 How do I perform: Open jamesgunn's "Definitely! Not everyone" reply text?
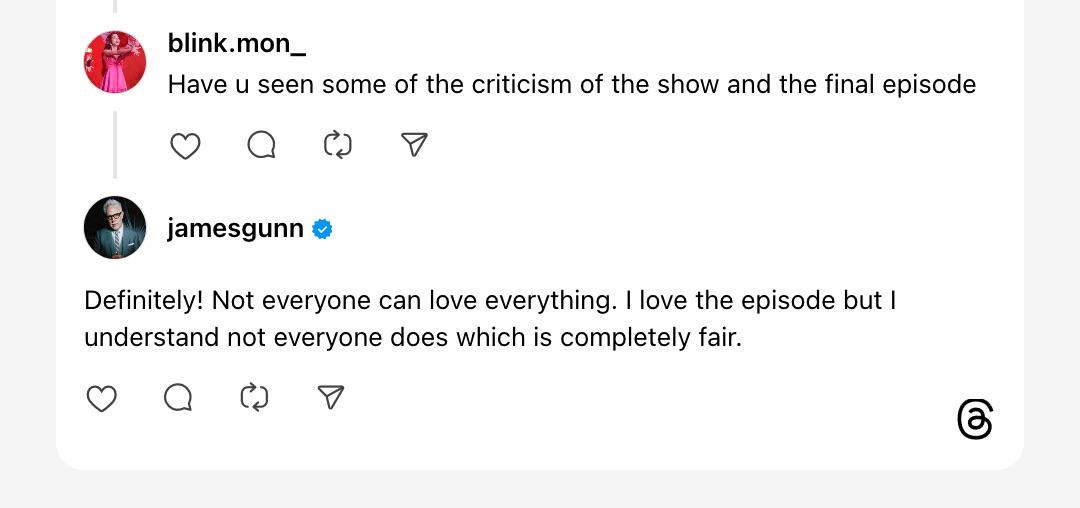tap(488, 319)
